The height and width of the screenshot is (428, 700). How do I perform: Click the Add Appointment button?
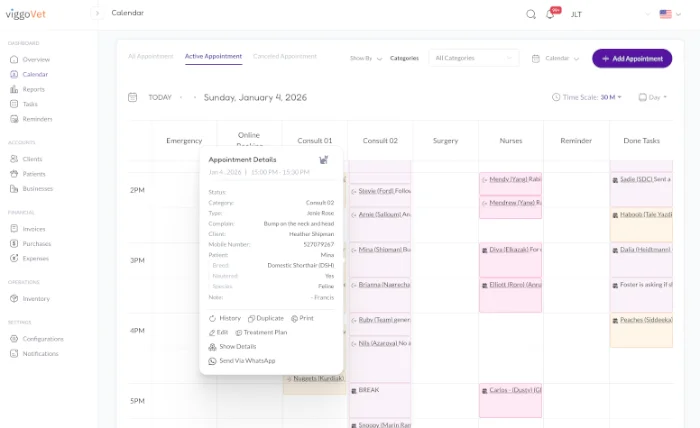(x=632, y=58)
